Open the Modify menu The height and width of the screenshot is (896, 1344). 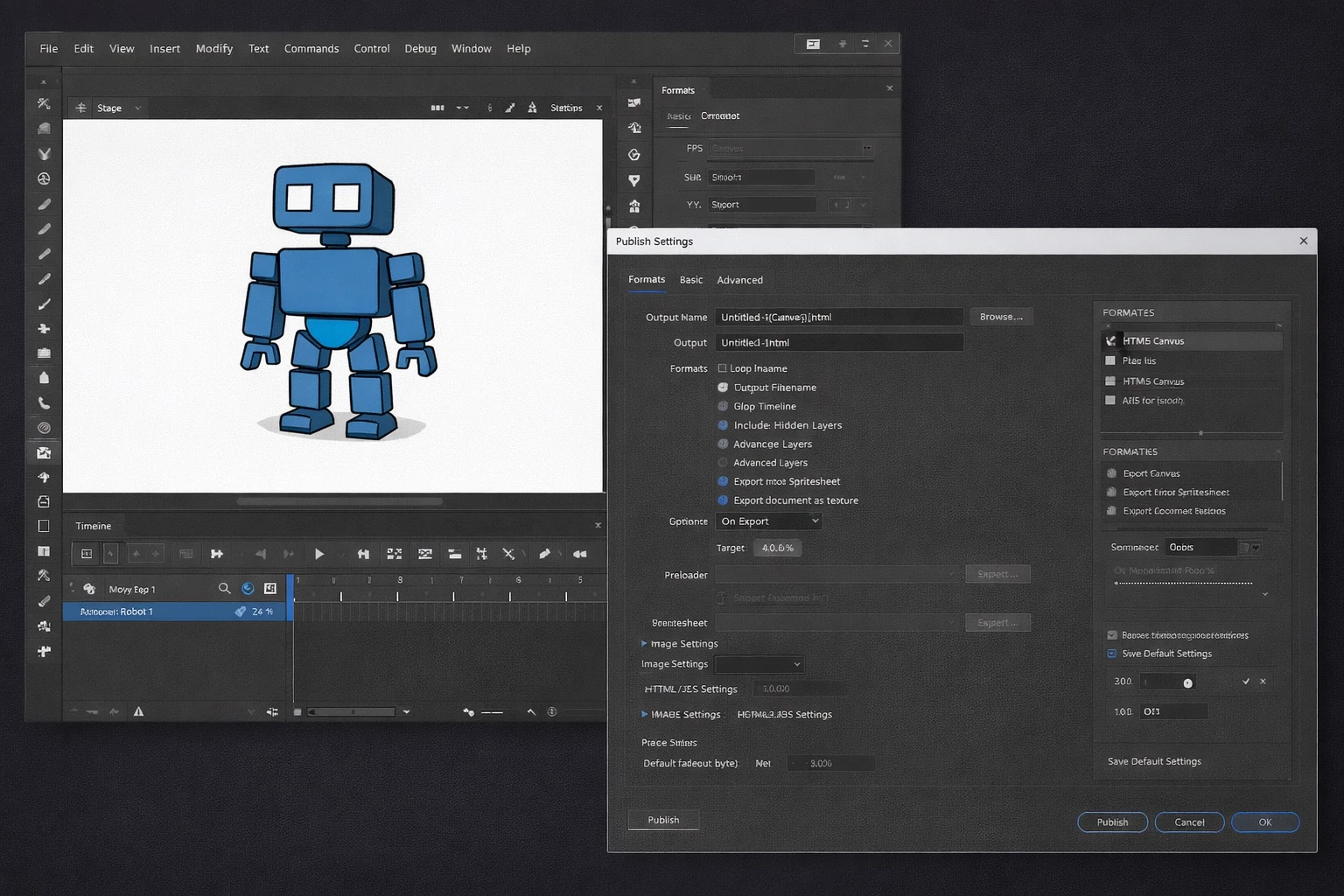(x=213, y=48)
